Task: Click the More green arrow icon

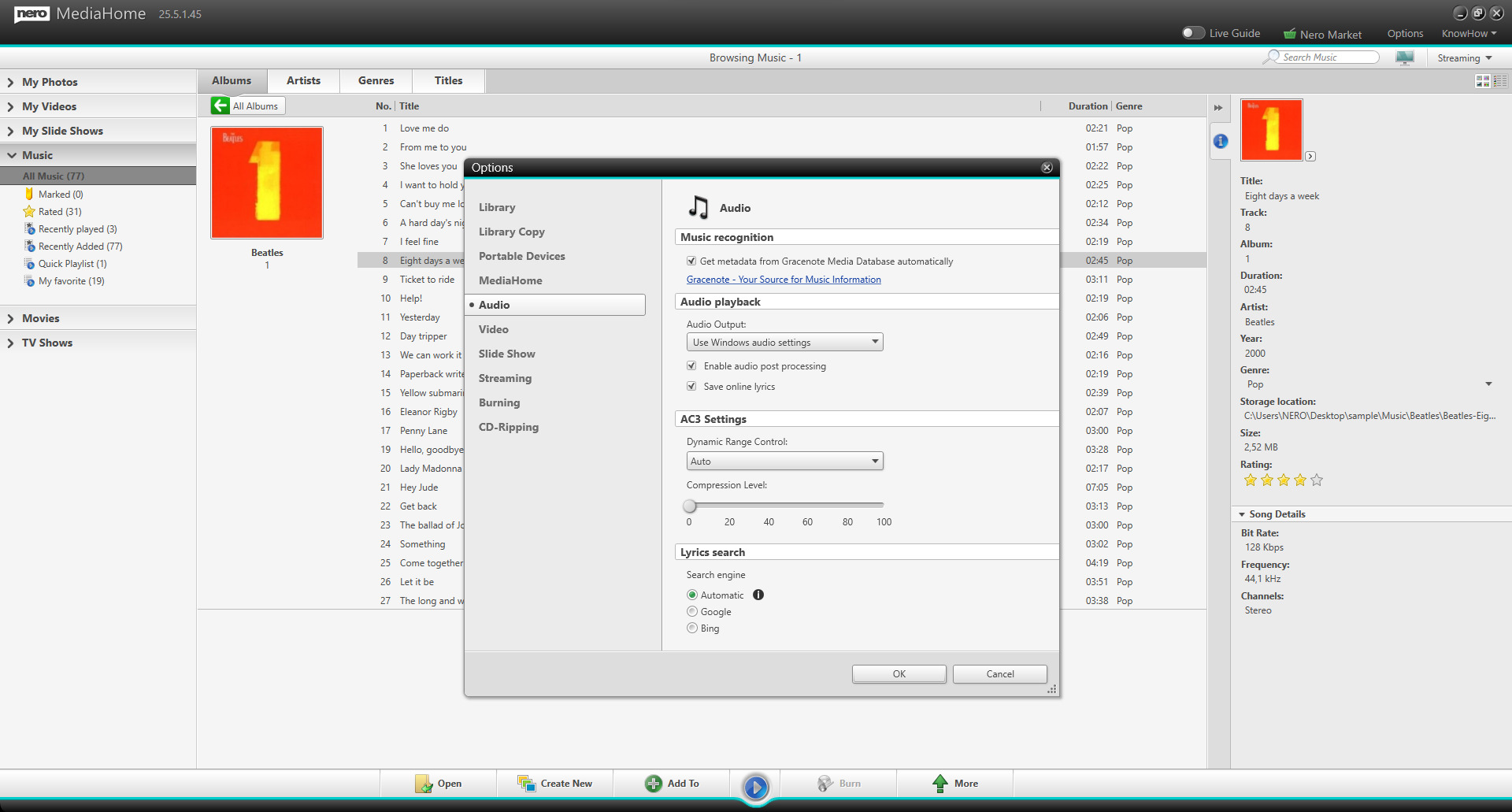Action: click(940, 784)
